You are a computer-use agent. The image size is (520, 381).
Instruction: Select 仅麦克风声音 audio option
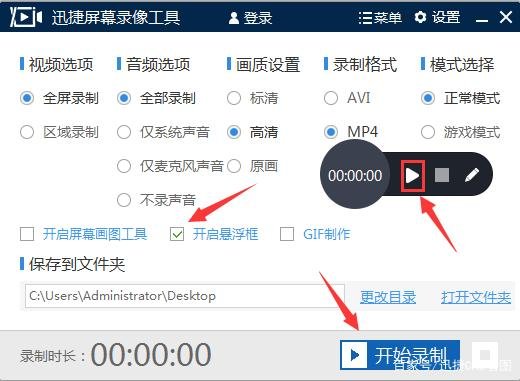(x=170, y=166)
